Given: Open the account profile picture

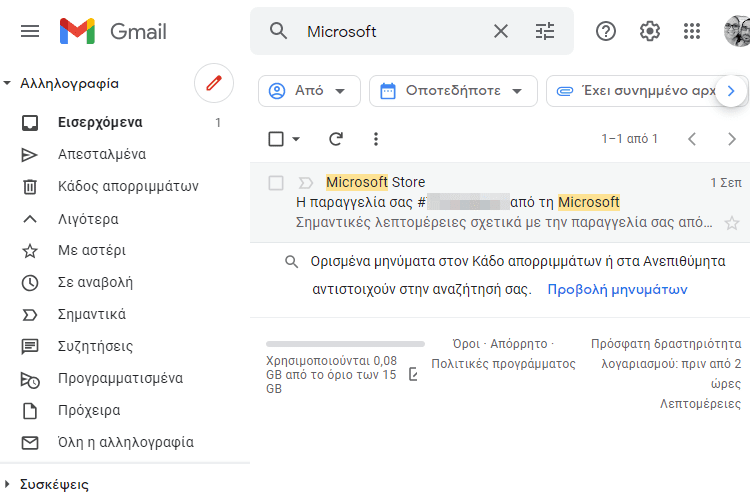Looking at the screenshot, I should pos(737,31).
